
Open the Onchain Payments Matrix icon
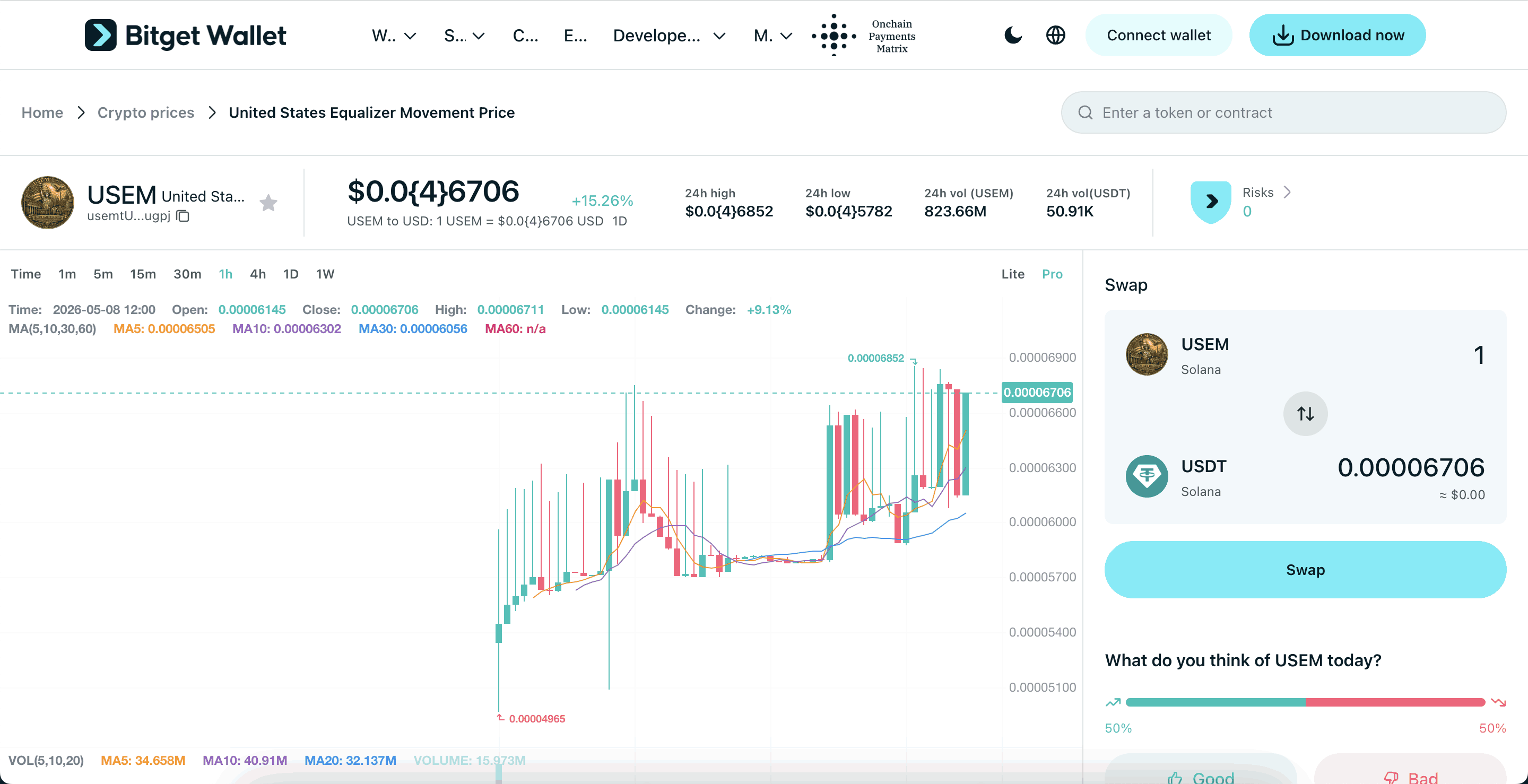(834, 36)
